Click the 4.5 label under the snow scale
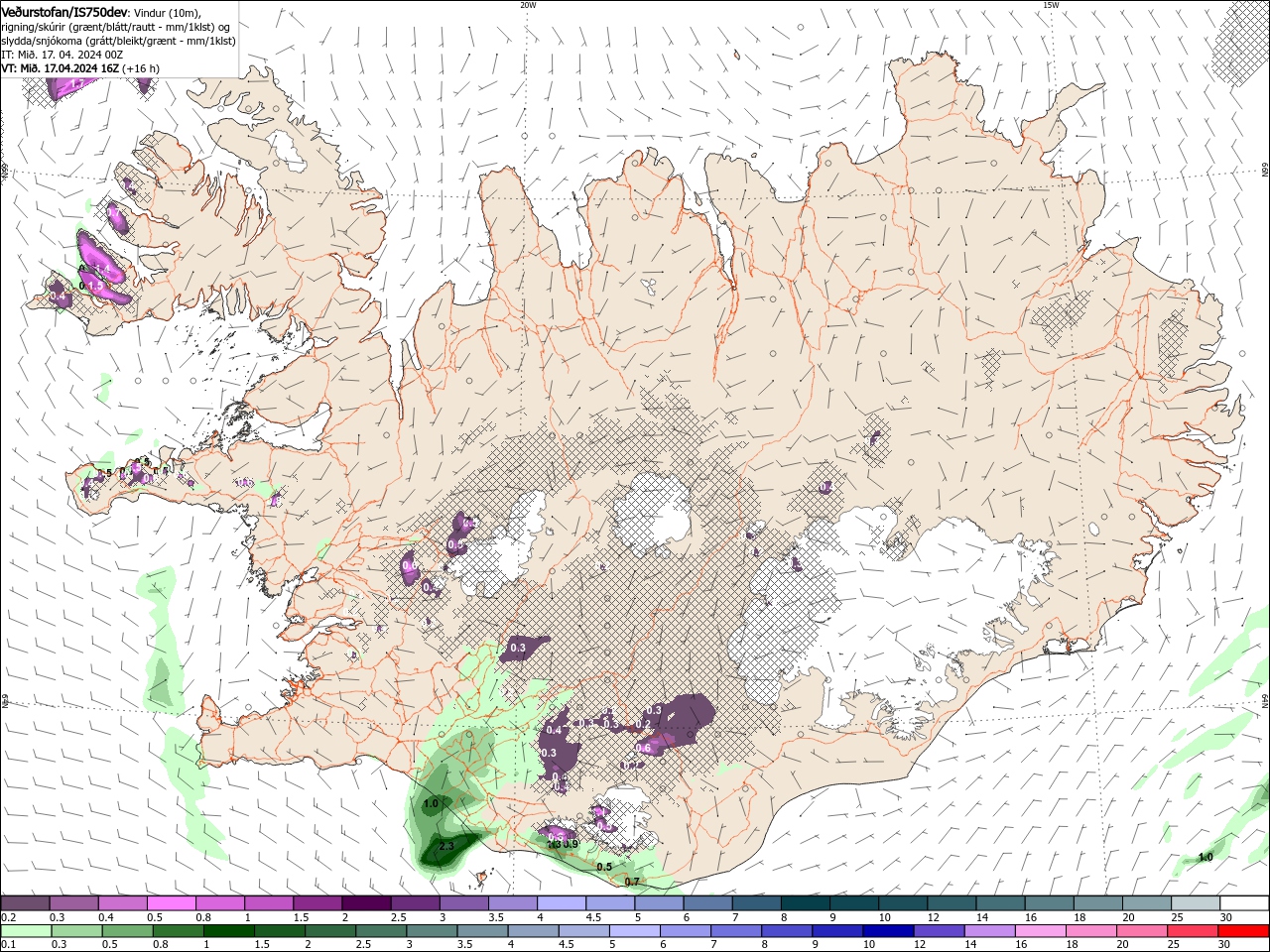The image size is (1270, 952). click(593, 917)
